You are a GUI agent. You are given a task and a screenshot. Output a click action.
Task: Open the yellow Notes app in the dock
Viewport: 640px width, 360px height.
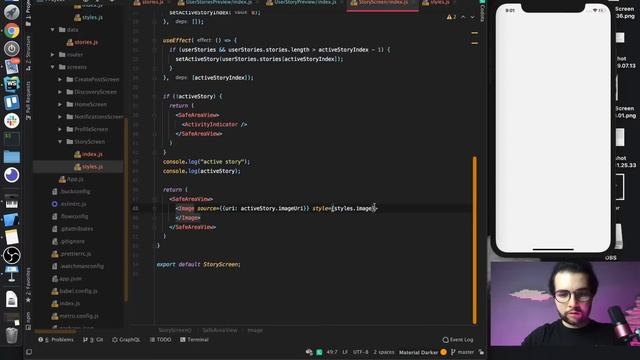click(11, 237)
